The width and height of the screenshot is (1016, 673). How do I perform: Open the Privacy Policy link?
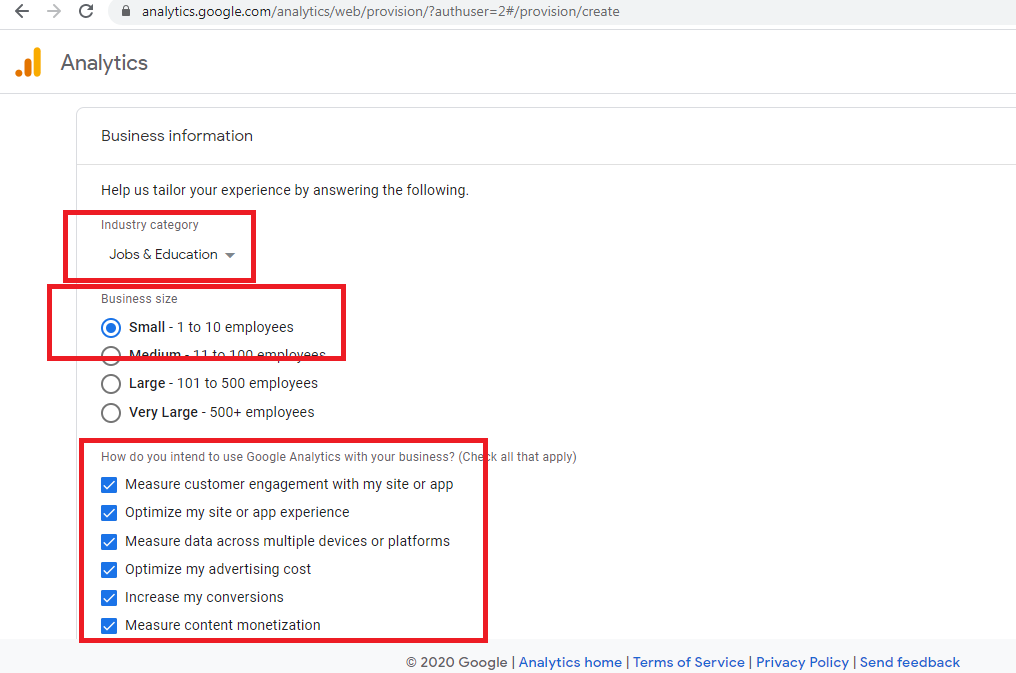click(802, 662)
